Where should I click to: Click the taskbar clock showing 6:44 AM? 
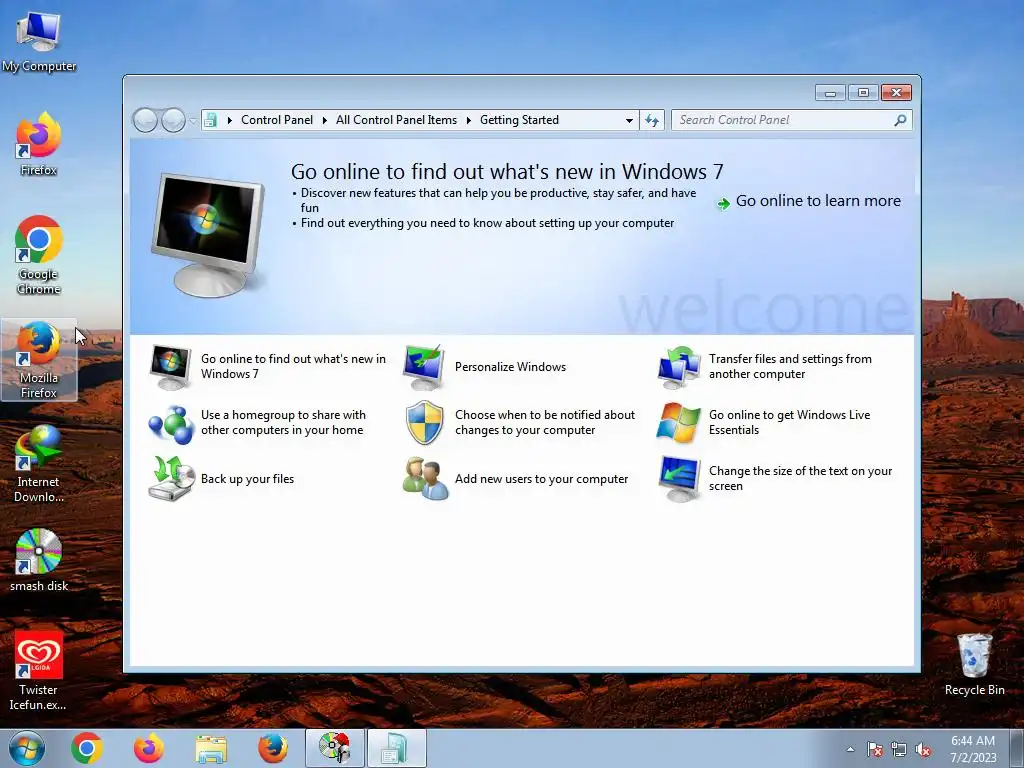coord(972,749)
